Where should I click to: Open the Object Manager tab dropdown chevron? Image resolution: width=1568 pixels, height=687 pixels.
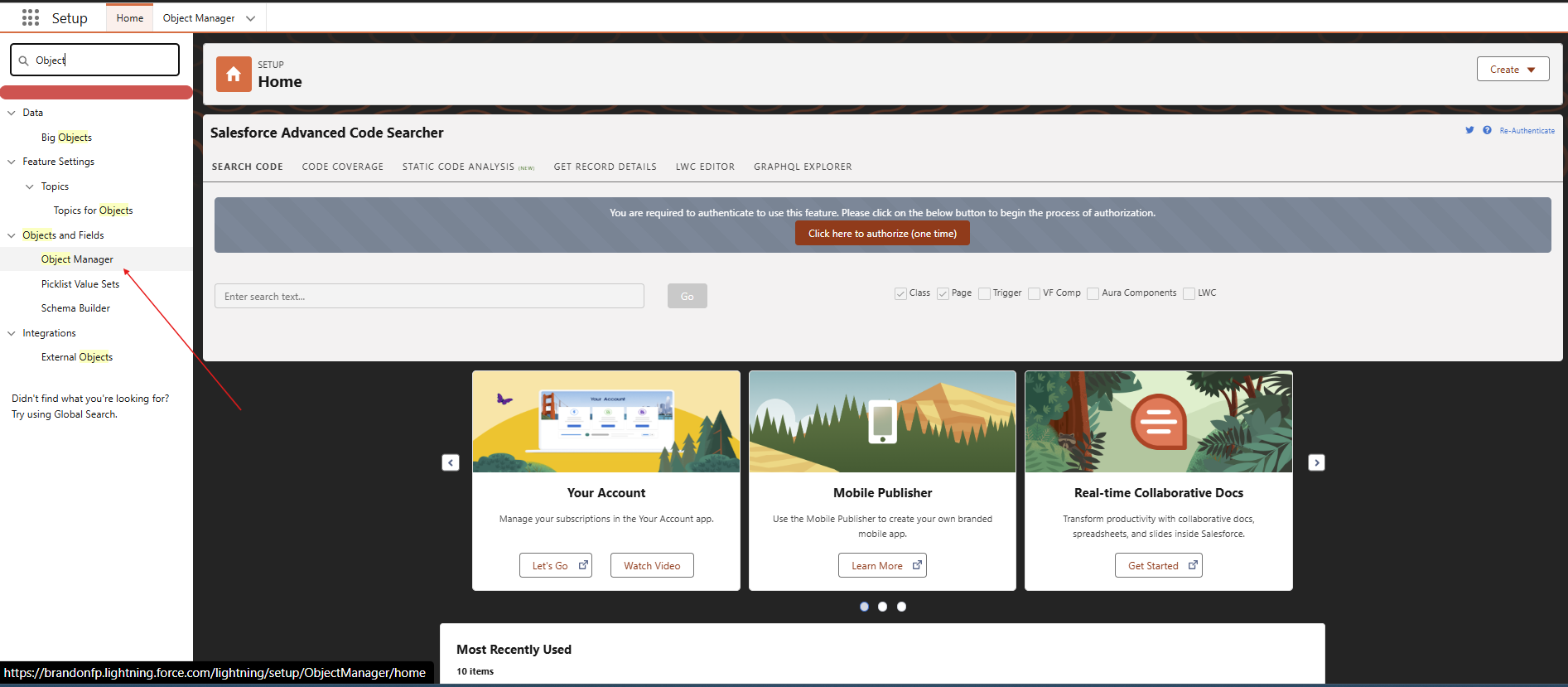click(250, 18)
